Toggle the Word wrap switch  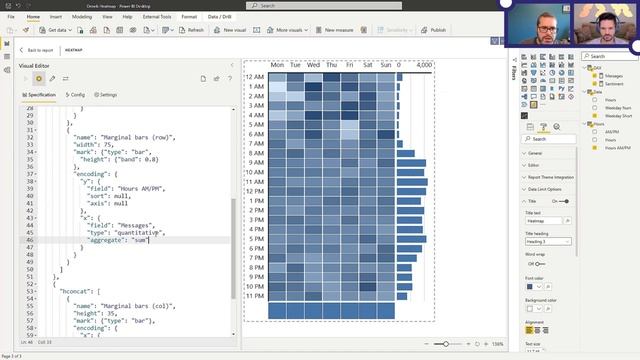[x=540, y=264]
